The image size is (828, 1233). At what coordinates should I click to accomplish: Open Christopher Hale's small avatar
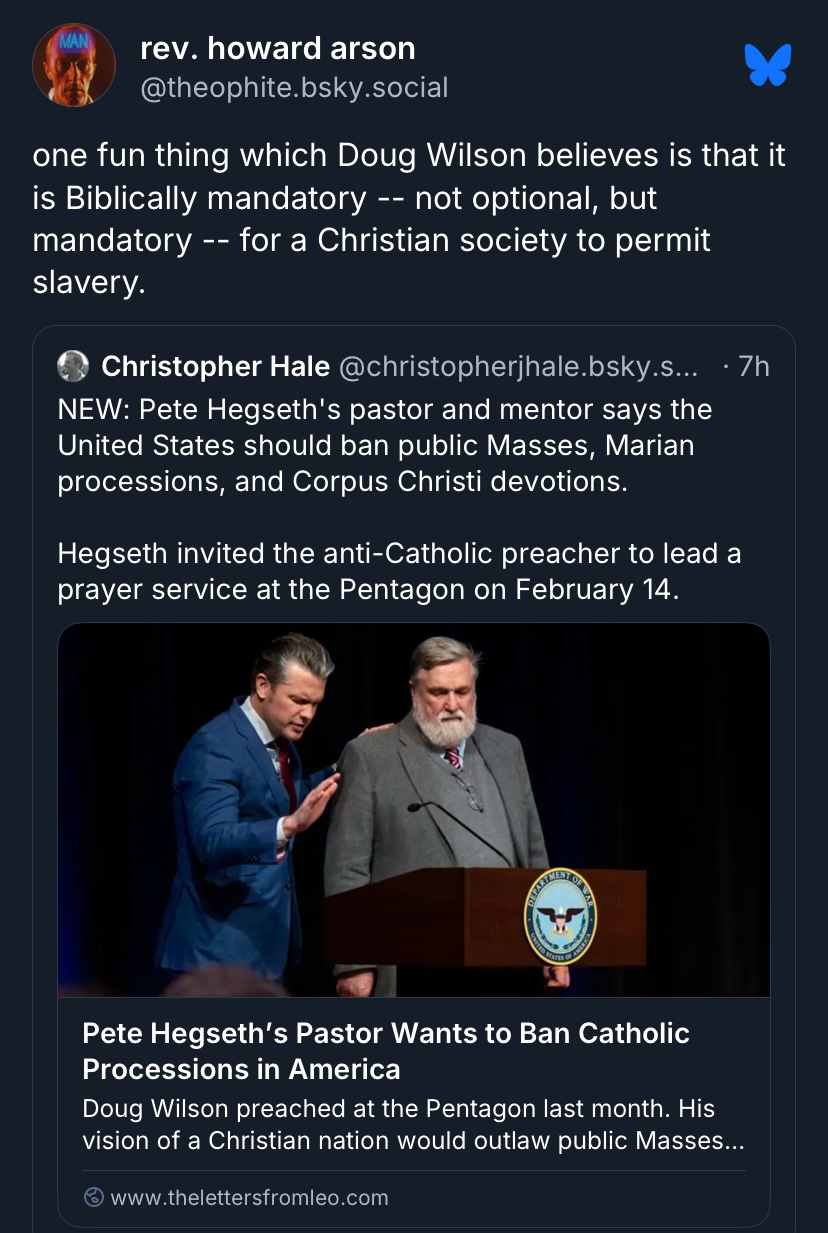click(x=73, y=367)
